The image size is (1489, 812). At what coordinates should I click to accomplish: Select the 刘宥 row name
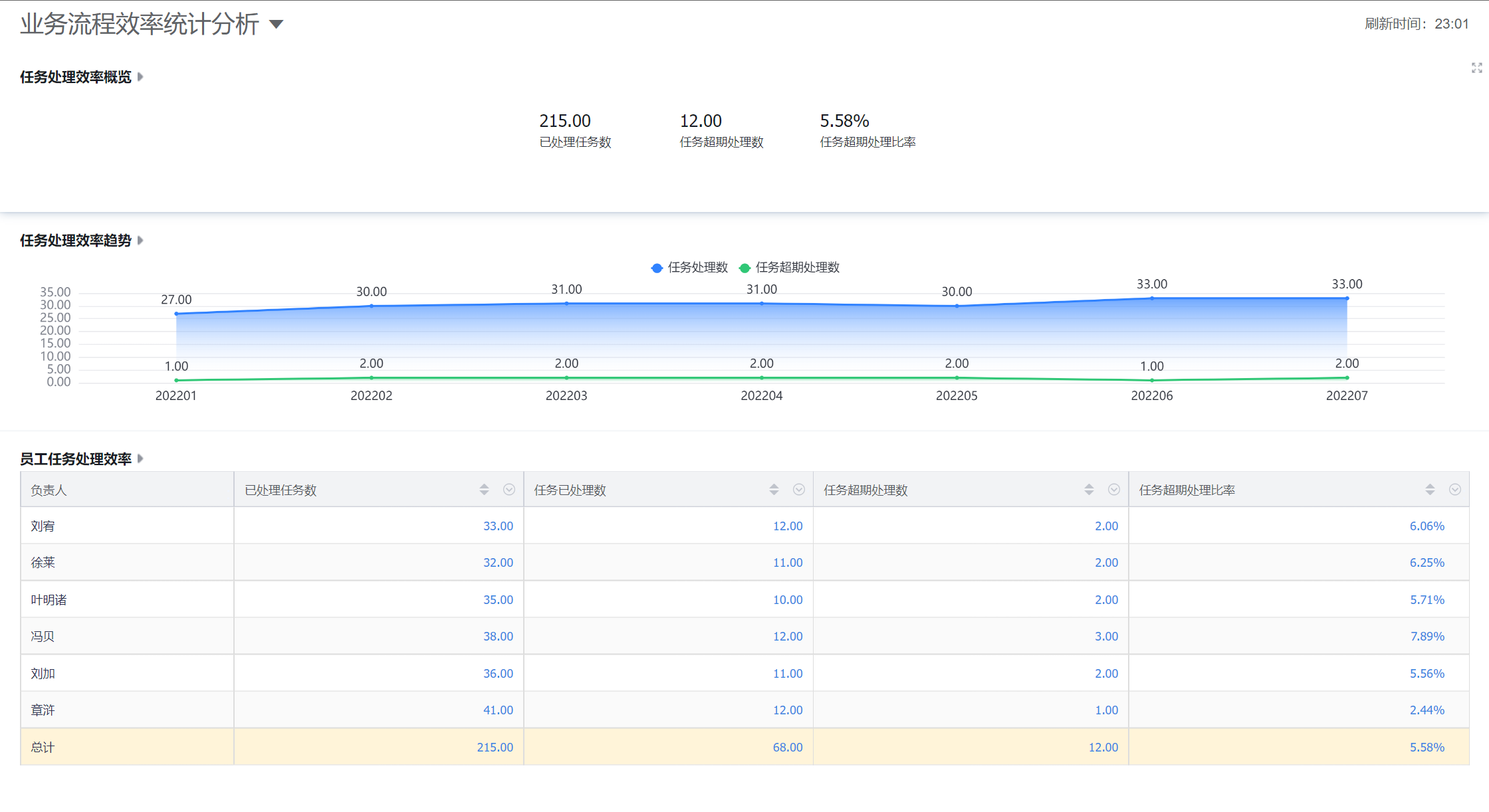(43, 526)
